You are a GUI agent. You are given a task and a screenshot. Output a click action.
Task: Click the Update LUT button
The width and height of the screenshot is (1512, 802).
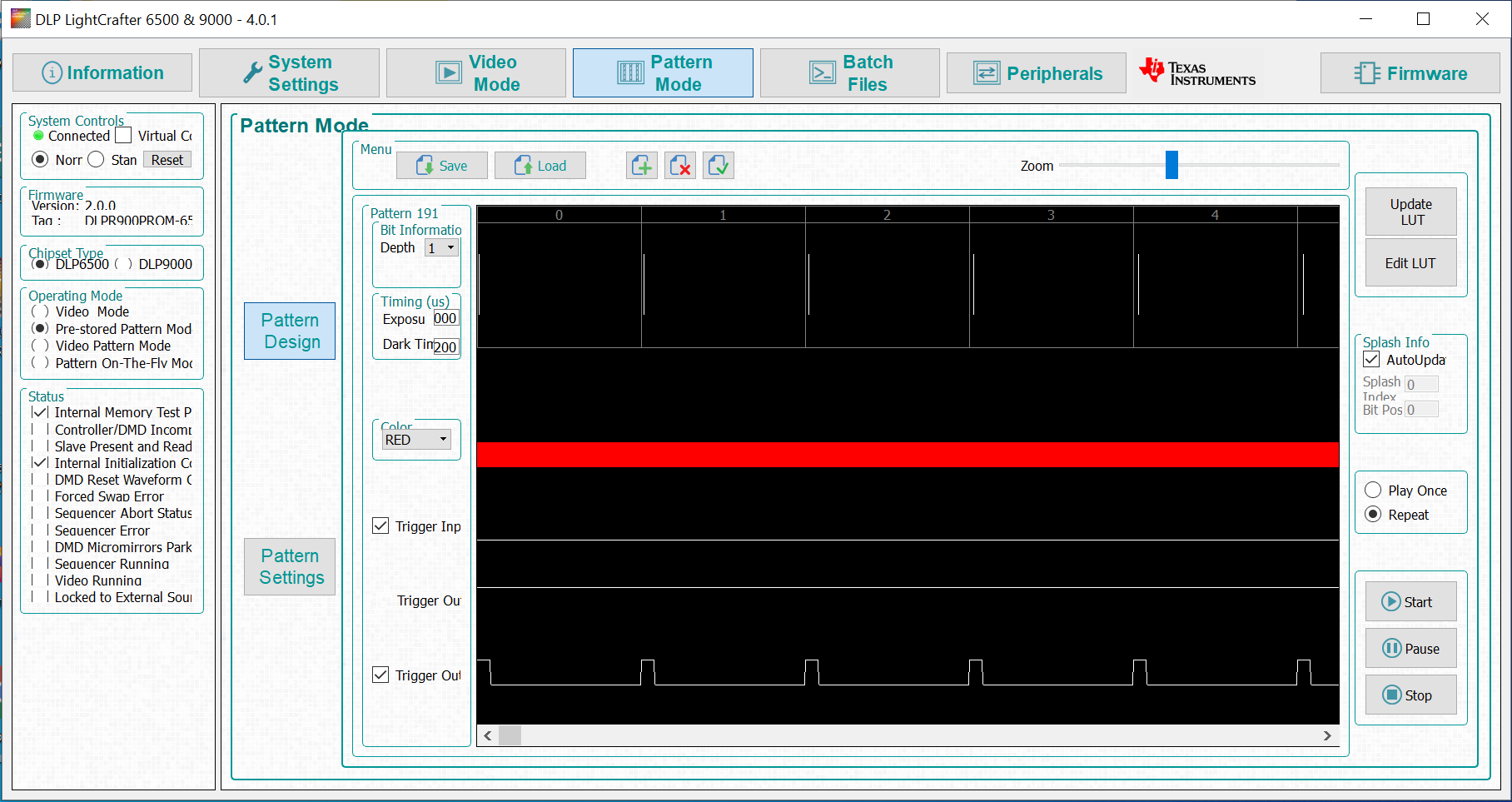pos(1411,212)
